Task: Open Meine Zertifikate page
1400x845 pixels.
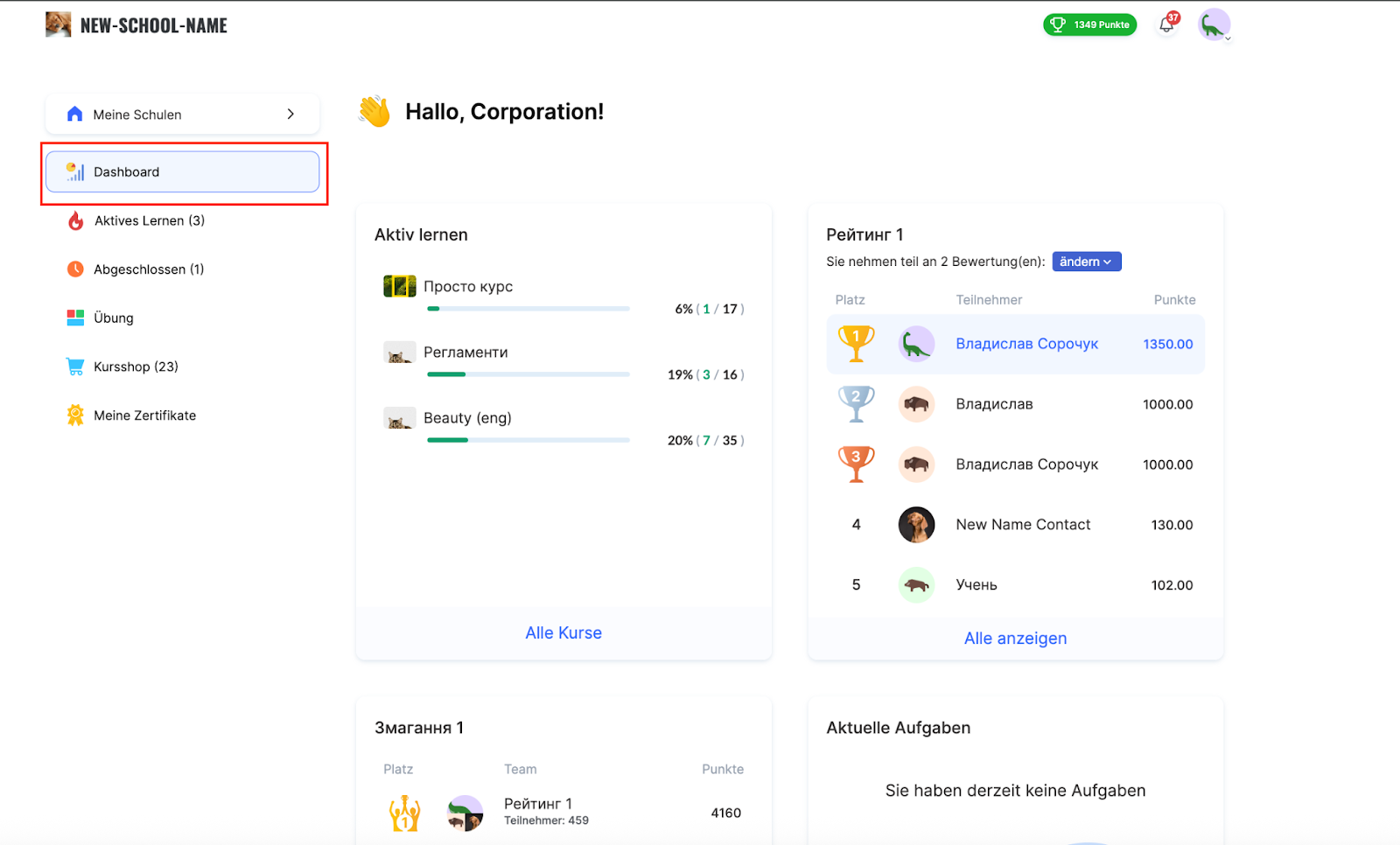Action: tap(144, 416)
